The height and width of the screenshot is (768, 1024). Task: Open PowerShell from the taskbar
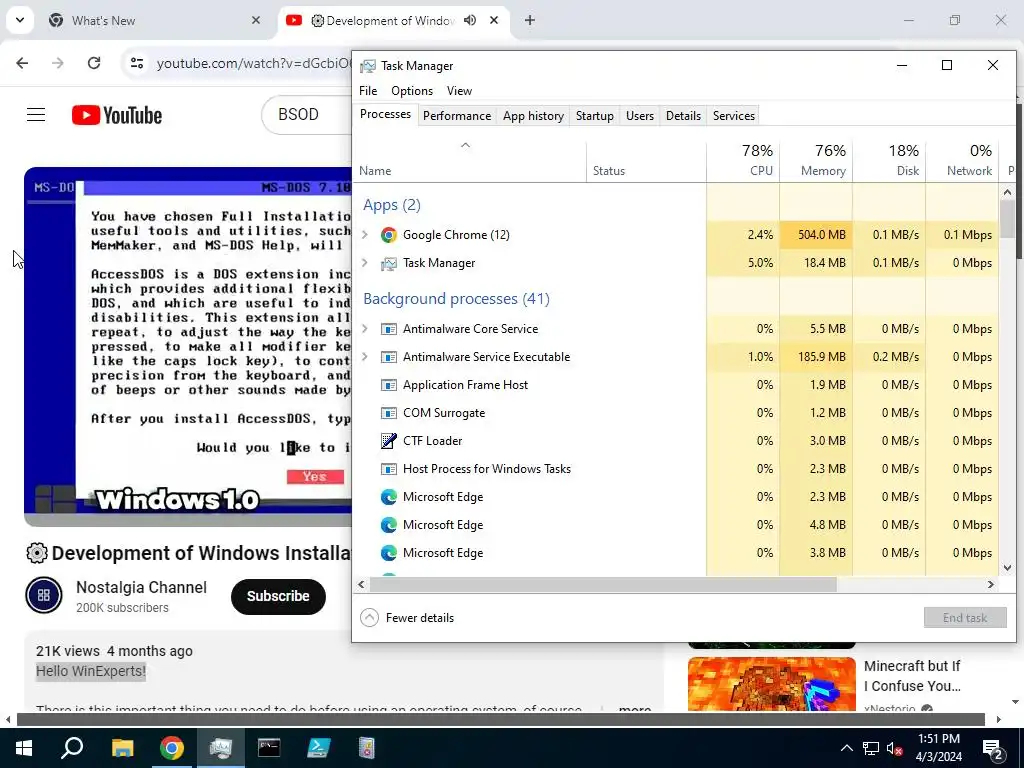(319, 748)
